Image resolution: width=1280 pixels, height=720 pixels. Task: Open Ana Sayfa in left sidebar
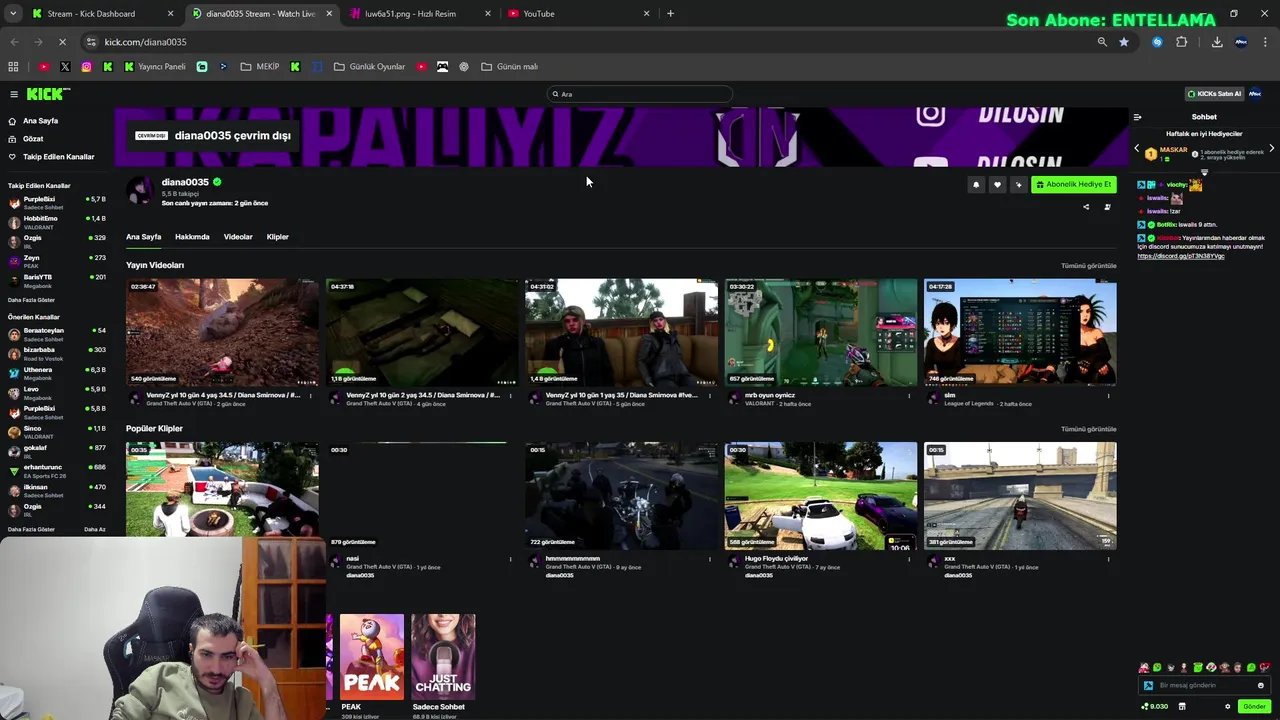tap(40, 121)
